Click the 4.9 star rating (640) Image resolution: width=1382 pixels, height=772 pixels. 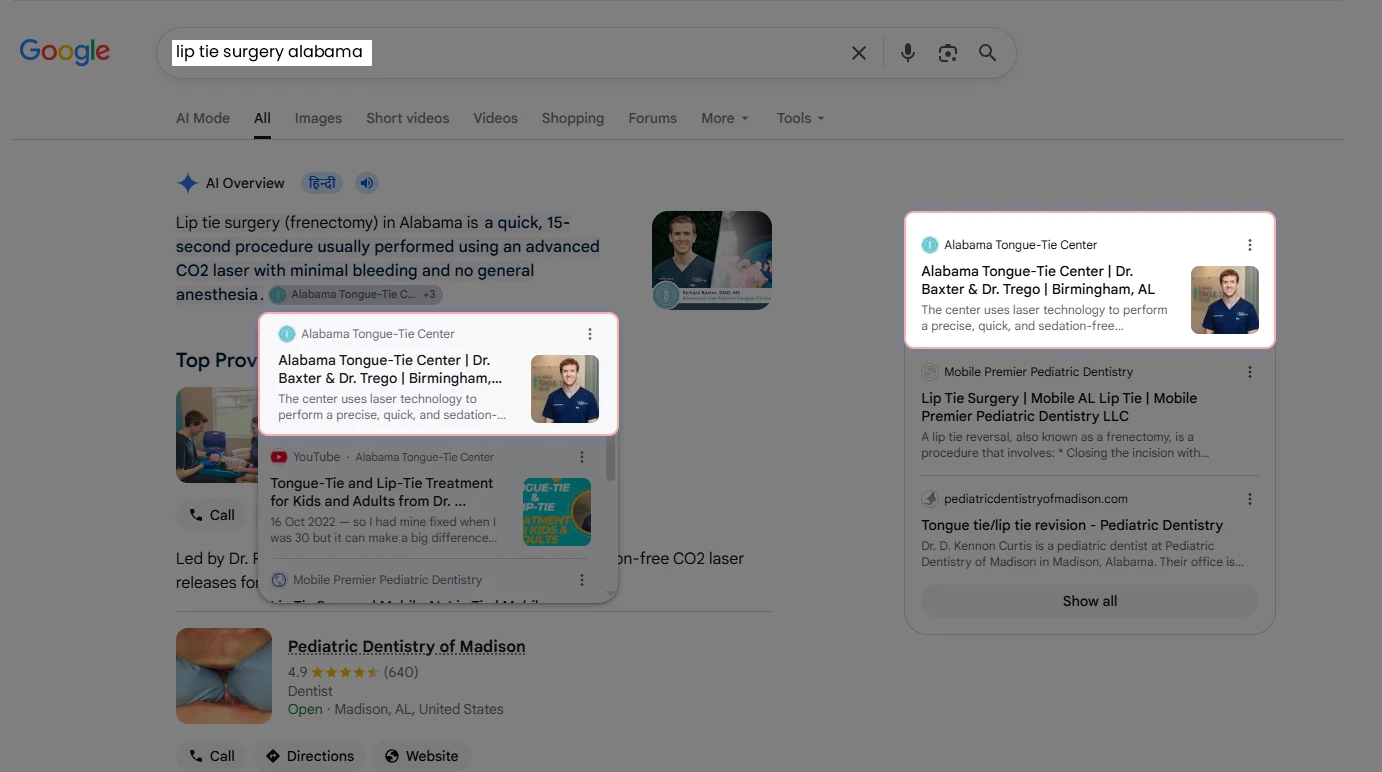[353, 673]
